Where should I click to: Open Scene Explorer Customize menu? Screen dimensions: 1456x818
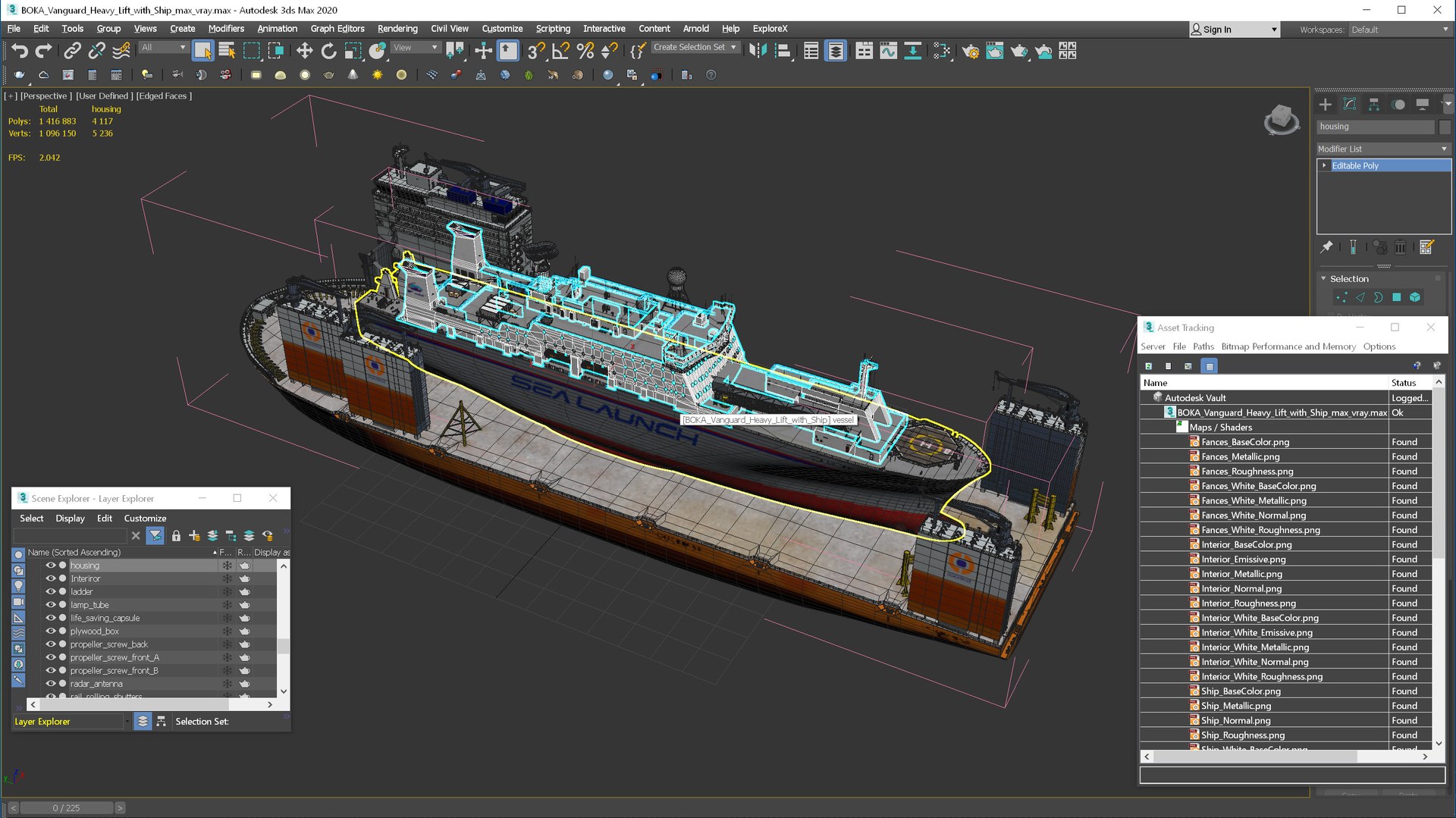click(145, 519)
